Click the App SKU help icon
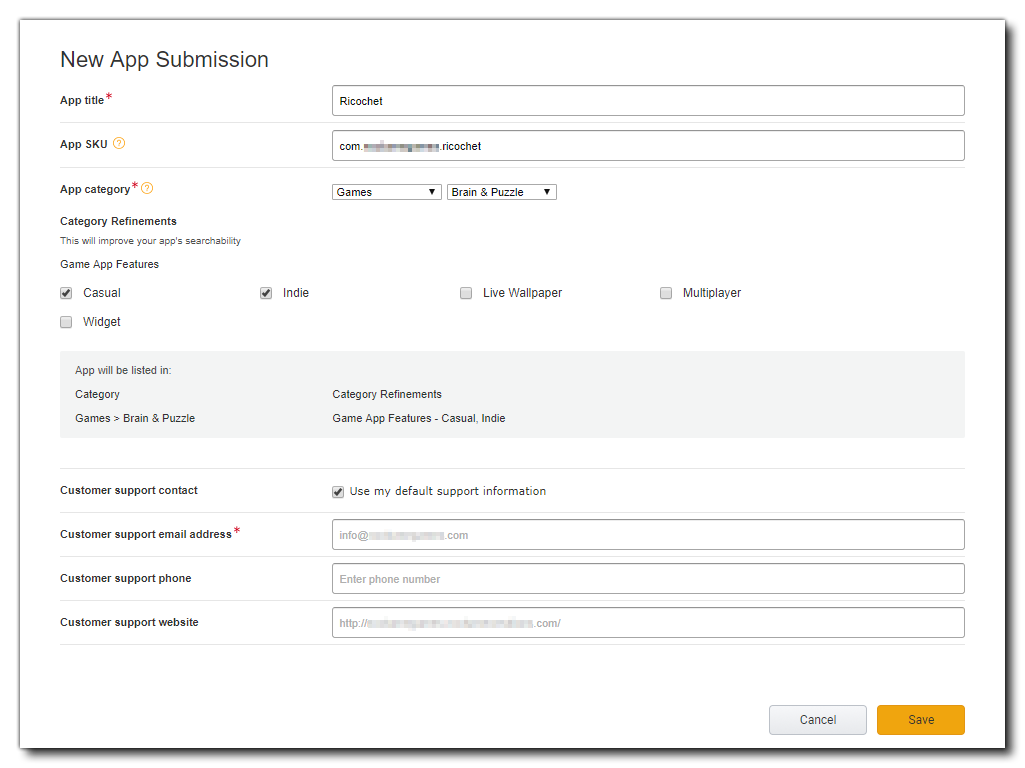This screenshot has width=1025, height=768. 119,144
